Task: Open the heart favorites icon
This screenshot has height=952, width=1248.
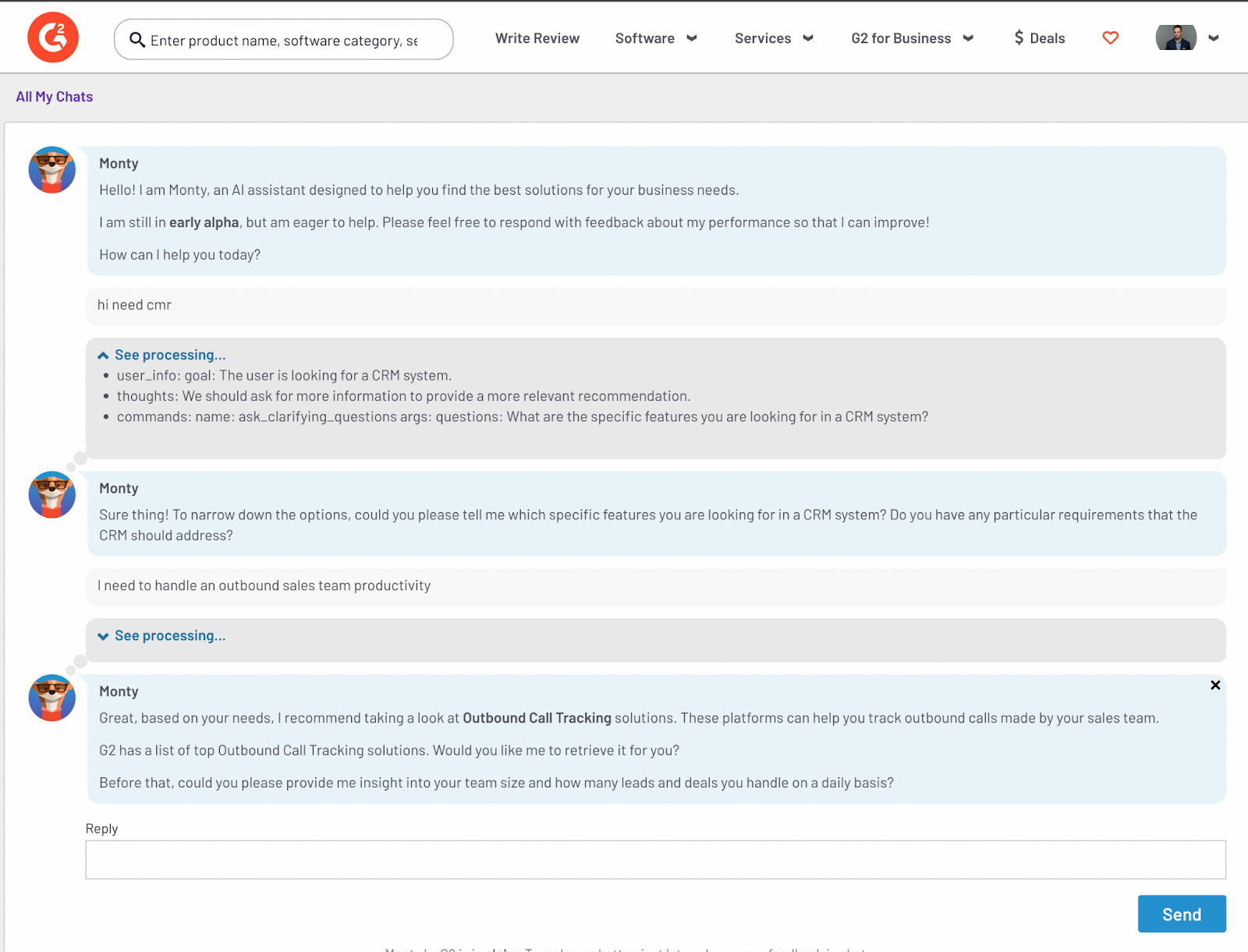Action: click(1110, 38)
